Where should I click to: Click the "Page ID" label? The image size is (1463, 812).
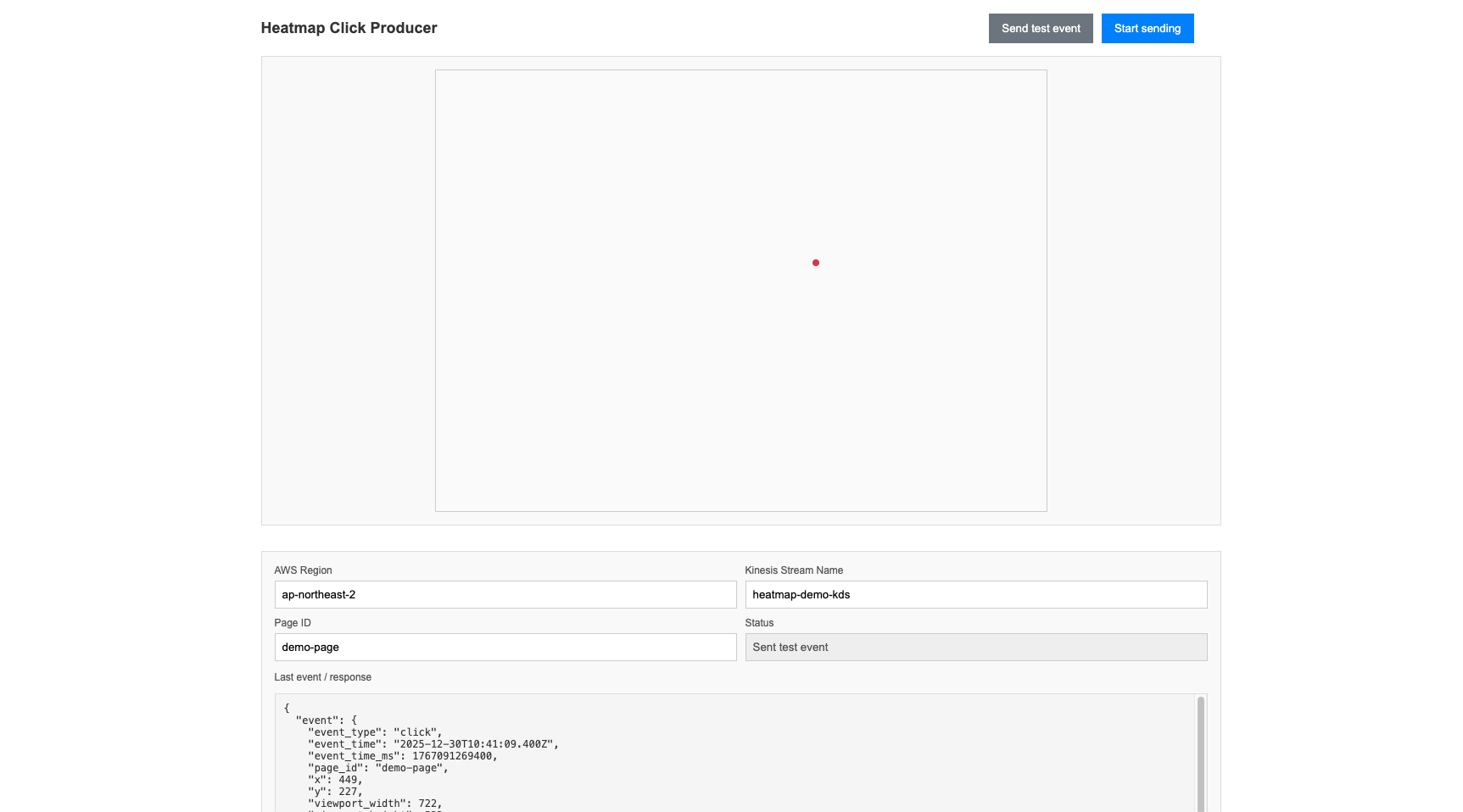(293, 623)
